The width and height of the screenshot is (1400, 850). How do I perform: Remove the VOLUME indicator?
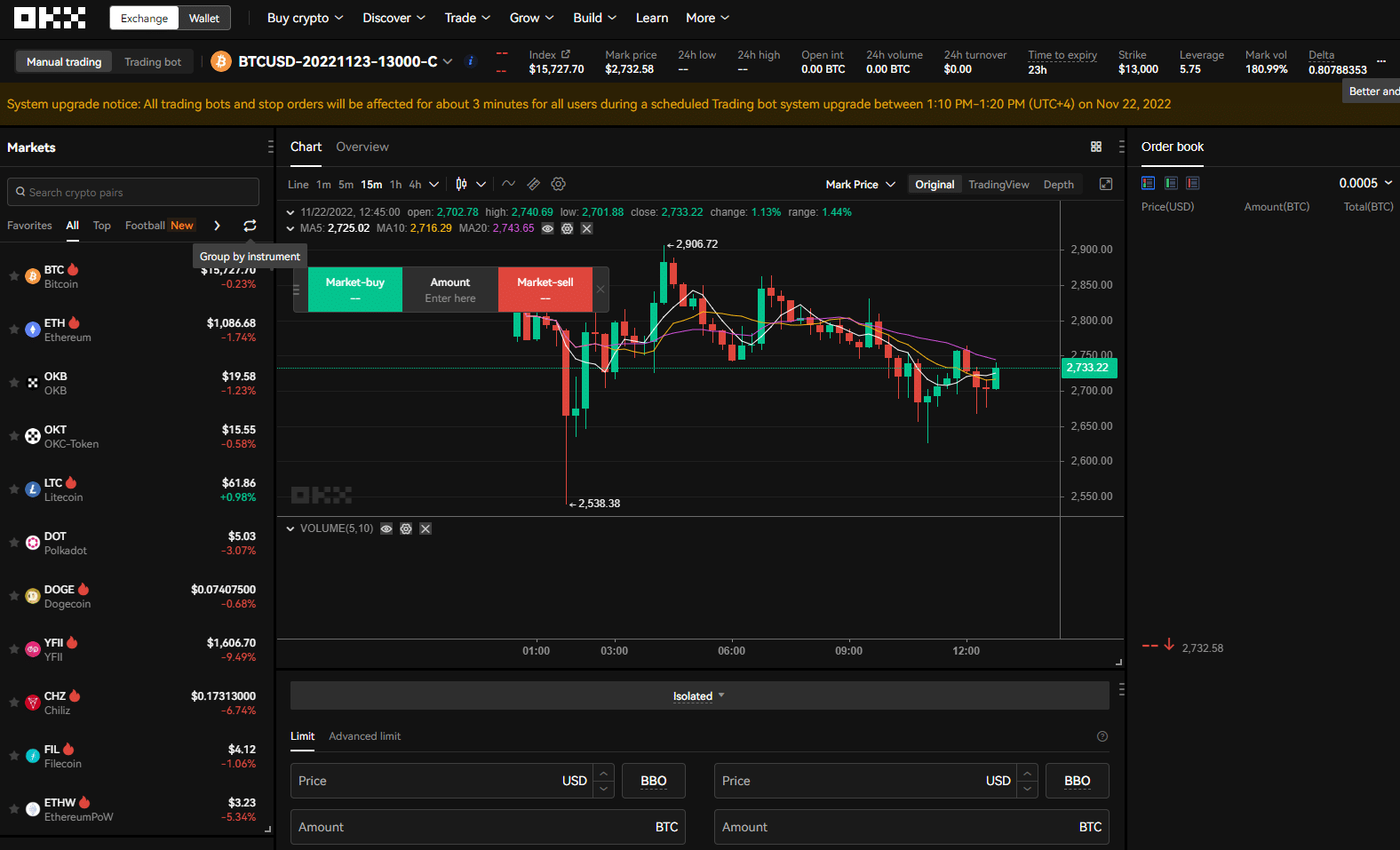click(426, 528)
